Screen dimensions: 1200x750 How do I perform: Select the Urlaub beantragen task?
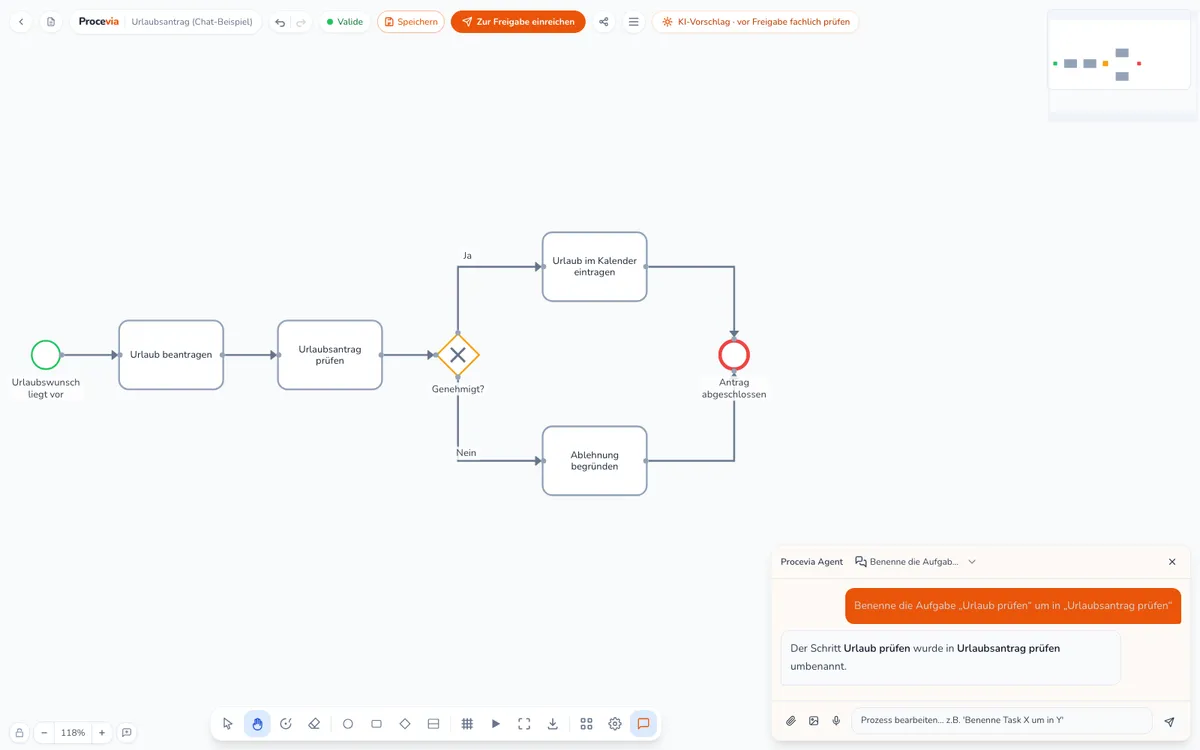coord(171,355)
